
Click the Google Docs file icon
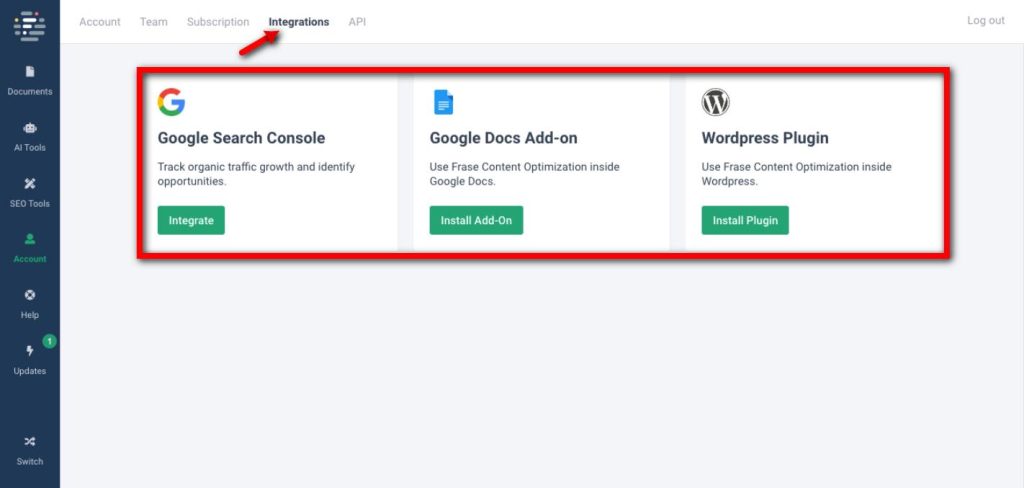pyautogui.click(x=443, y=103)
